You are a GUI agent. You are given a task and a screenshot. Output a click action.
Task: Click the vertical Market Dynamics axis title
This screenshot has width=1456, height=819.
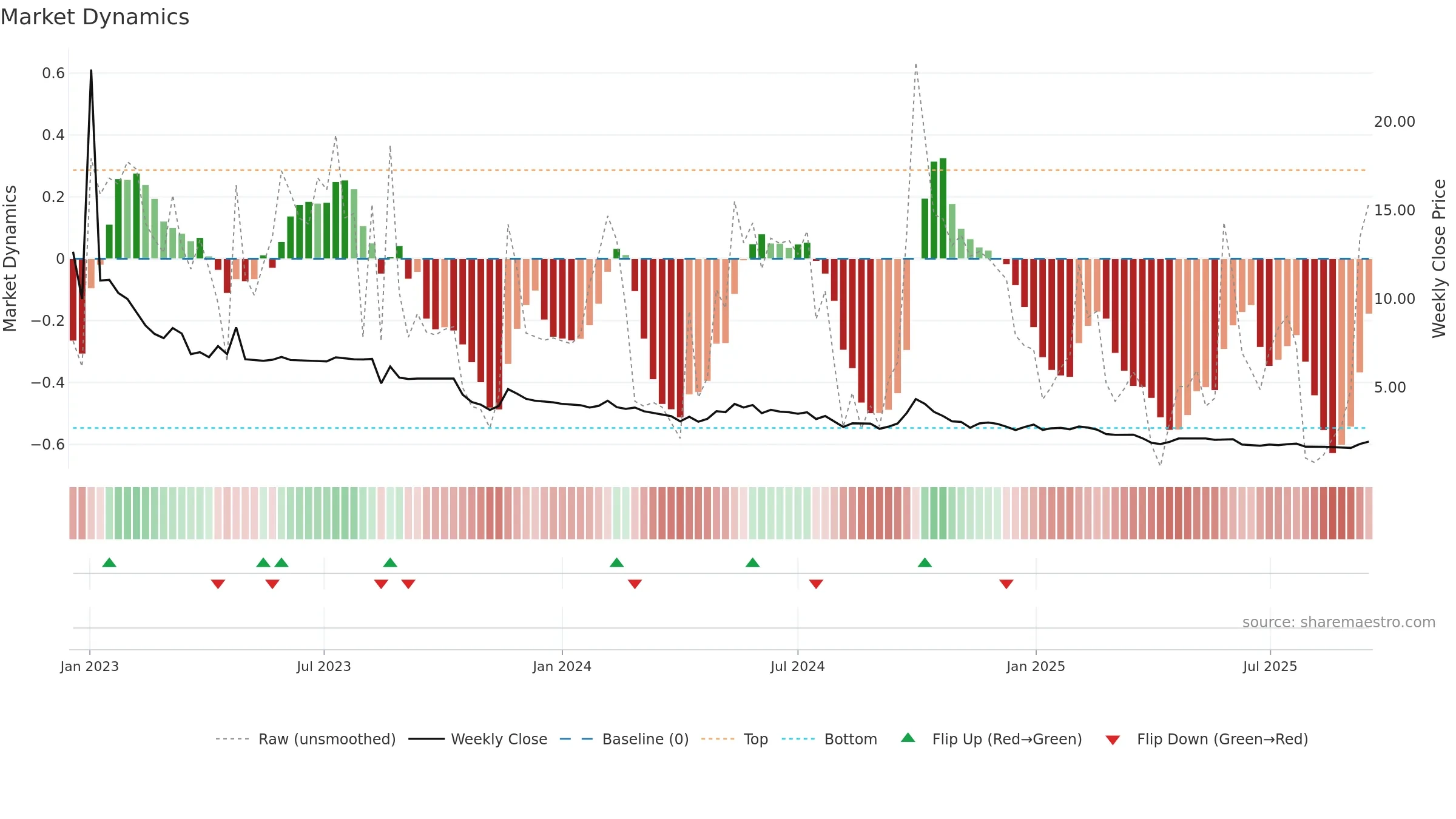coord(10,258)
